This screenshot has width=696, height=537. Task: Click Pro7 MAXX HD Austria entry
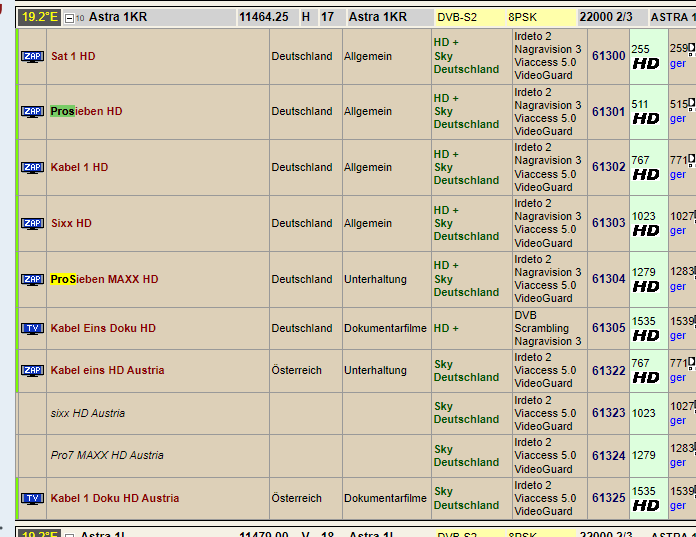(107, 455)
